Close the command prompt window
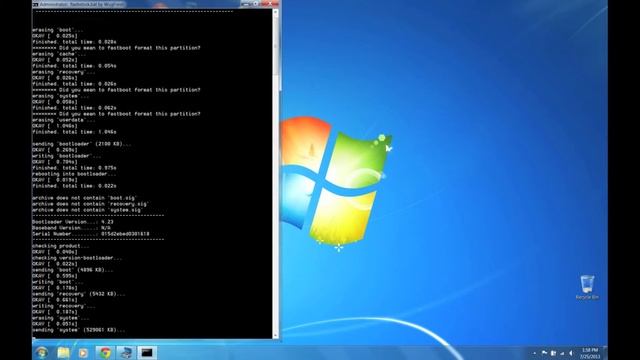Screen dimensions: 640x360 click(270, 4)
